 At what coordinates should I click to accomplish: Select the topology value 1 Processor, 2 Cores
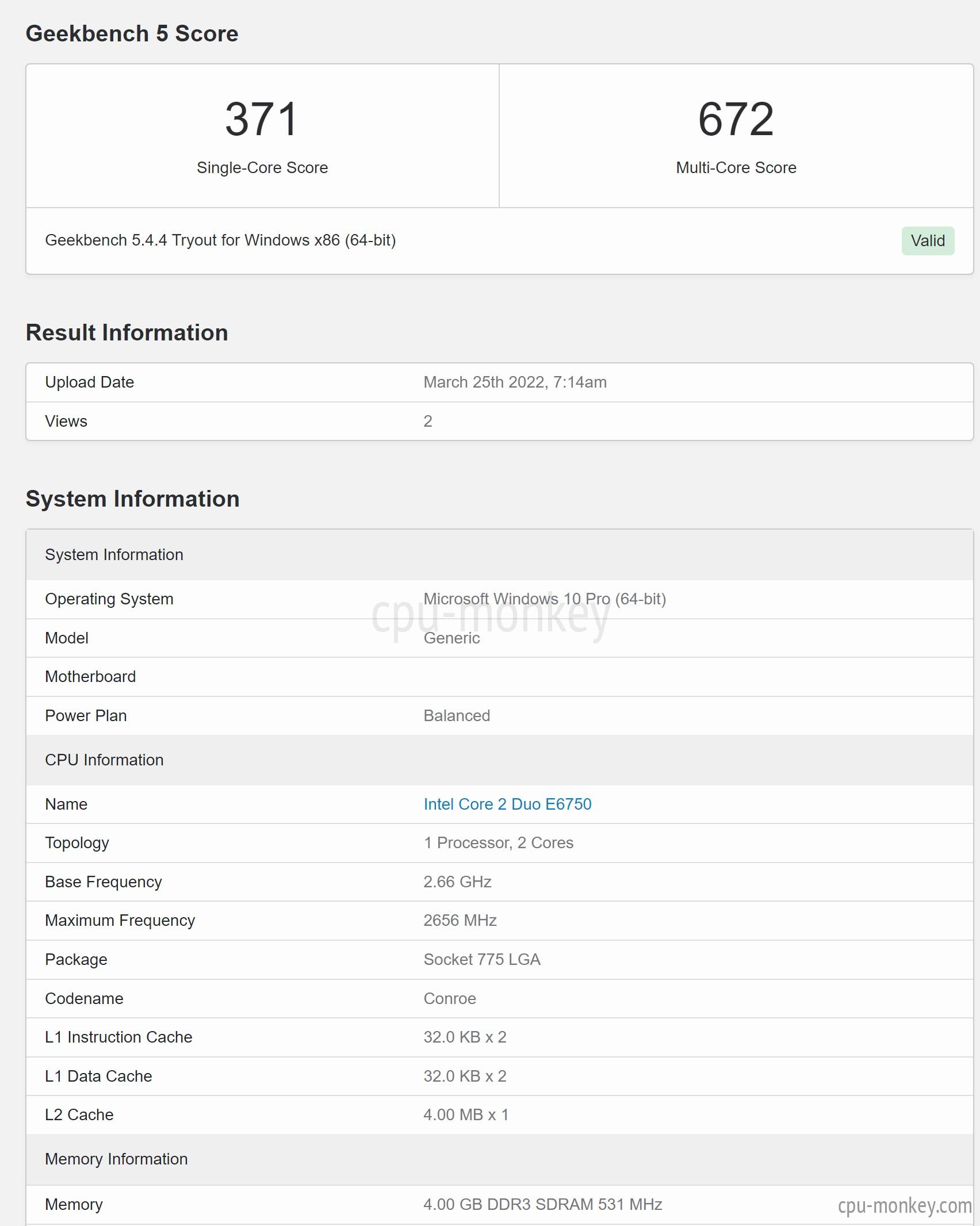pos(498,842)
